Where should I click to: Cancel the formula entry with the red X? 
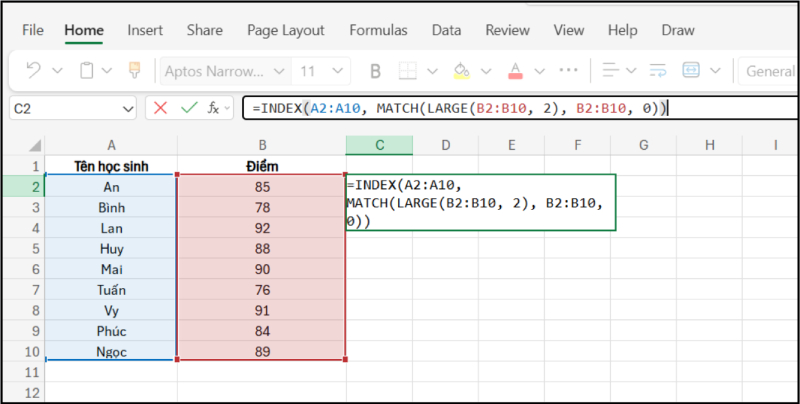coord(160,108)
